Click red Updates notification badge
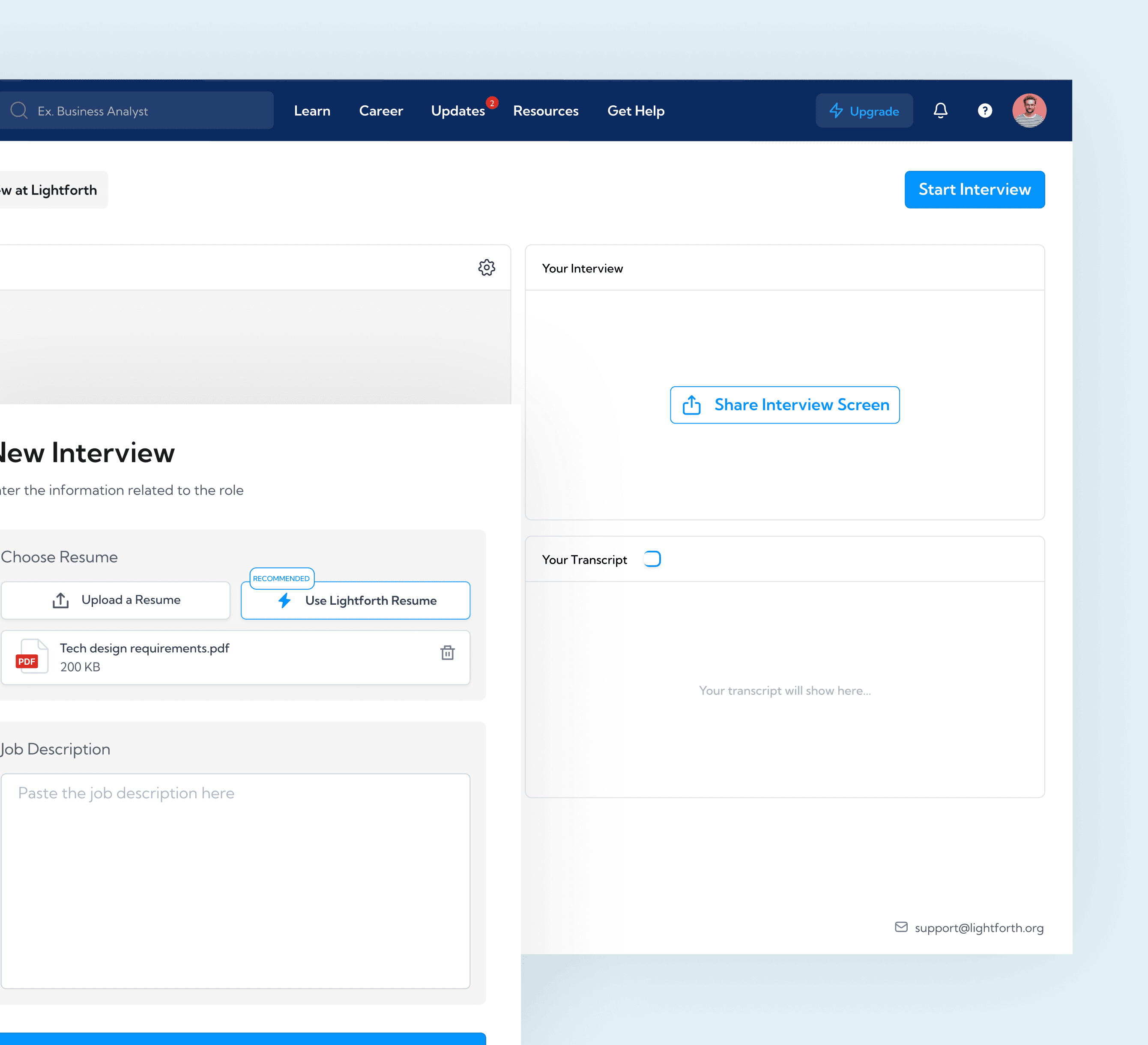1148x1045 pixels. 492,103
